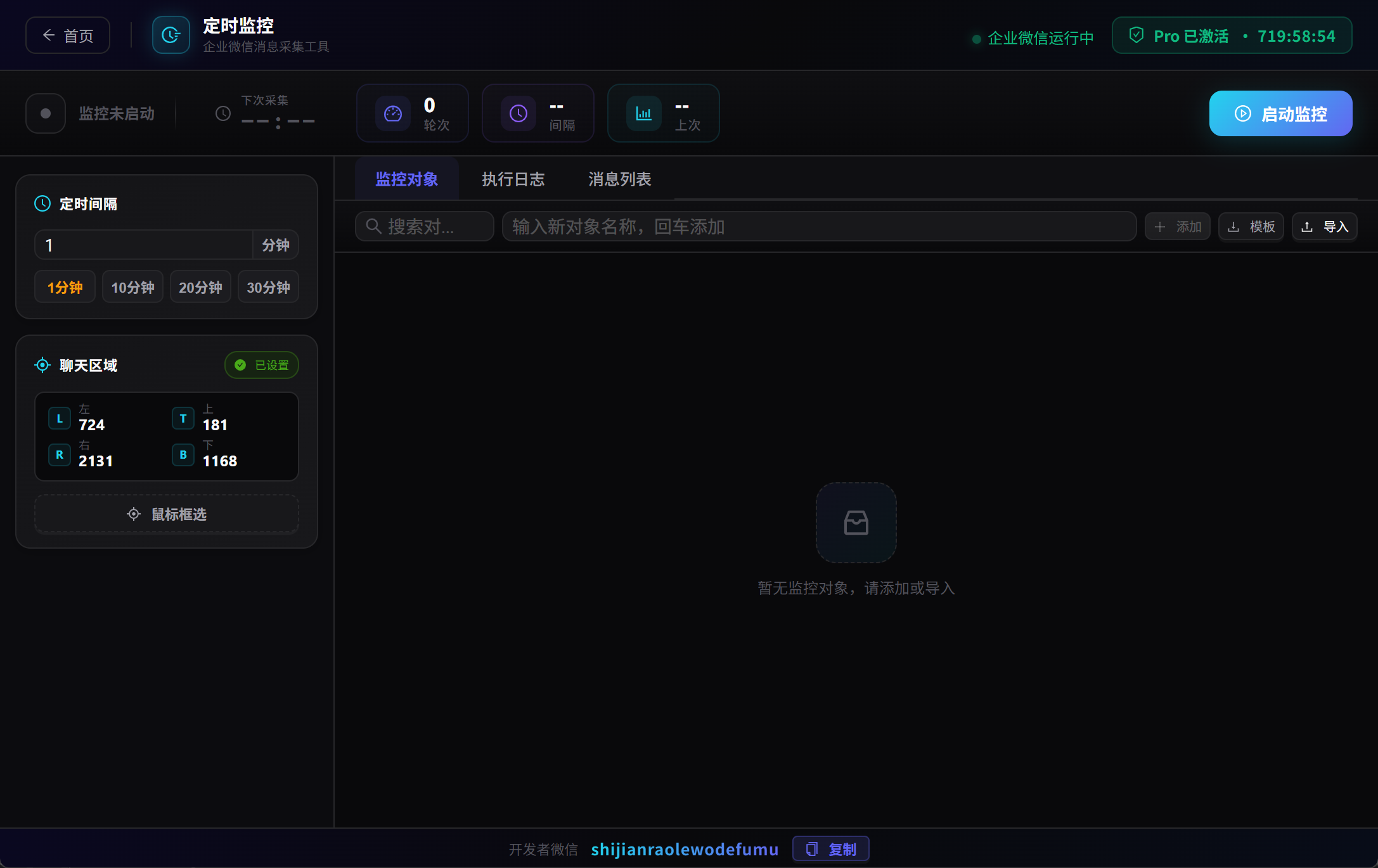Select the 30分钟 interval preset
1378x868 pixels.
[268, 287]
